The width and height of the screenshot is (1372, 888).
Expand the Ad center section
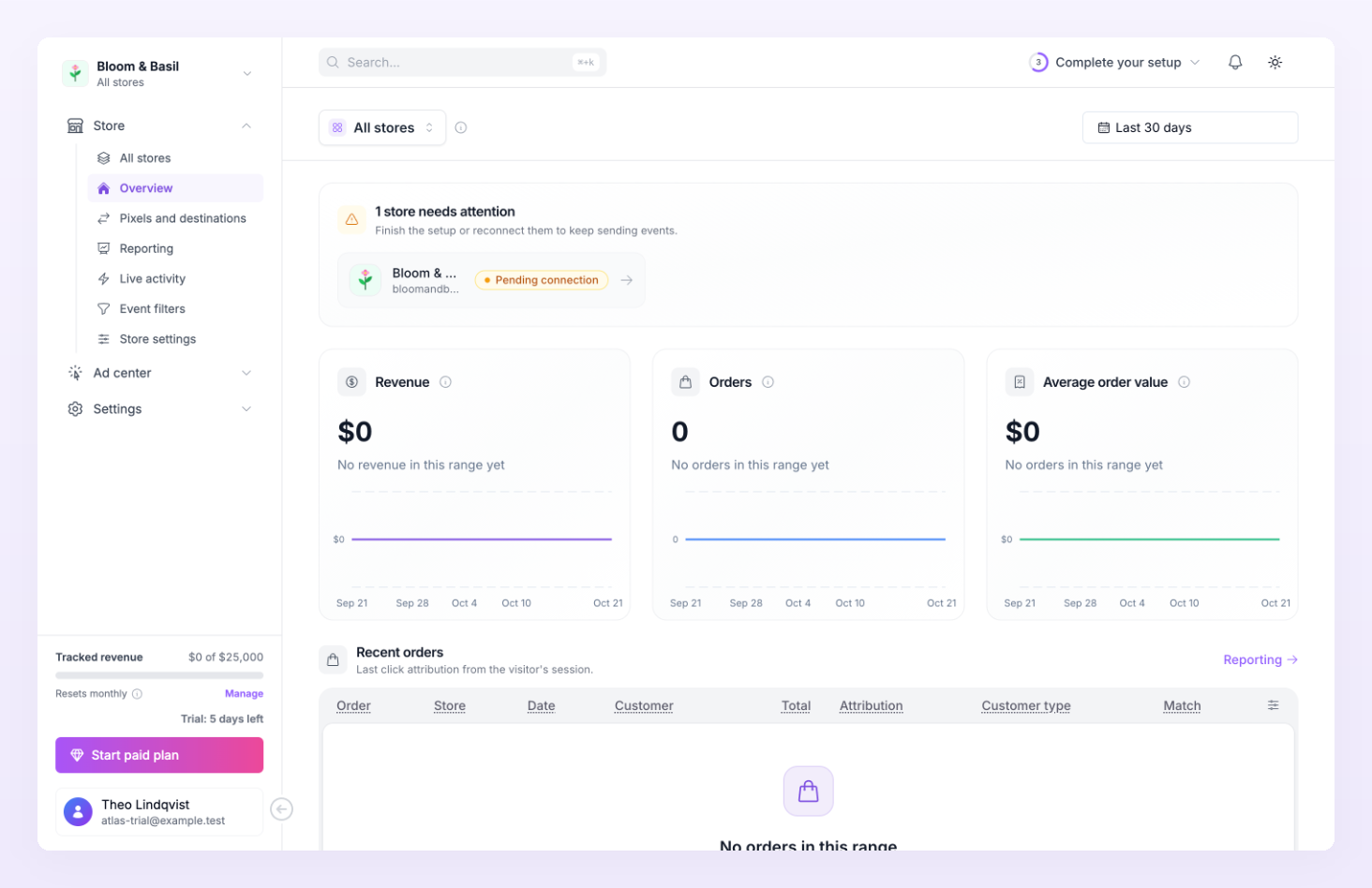coord(159,373)
